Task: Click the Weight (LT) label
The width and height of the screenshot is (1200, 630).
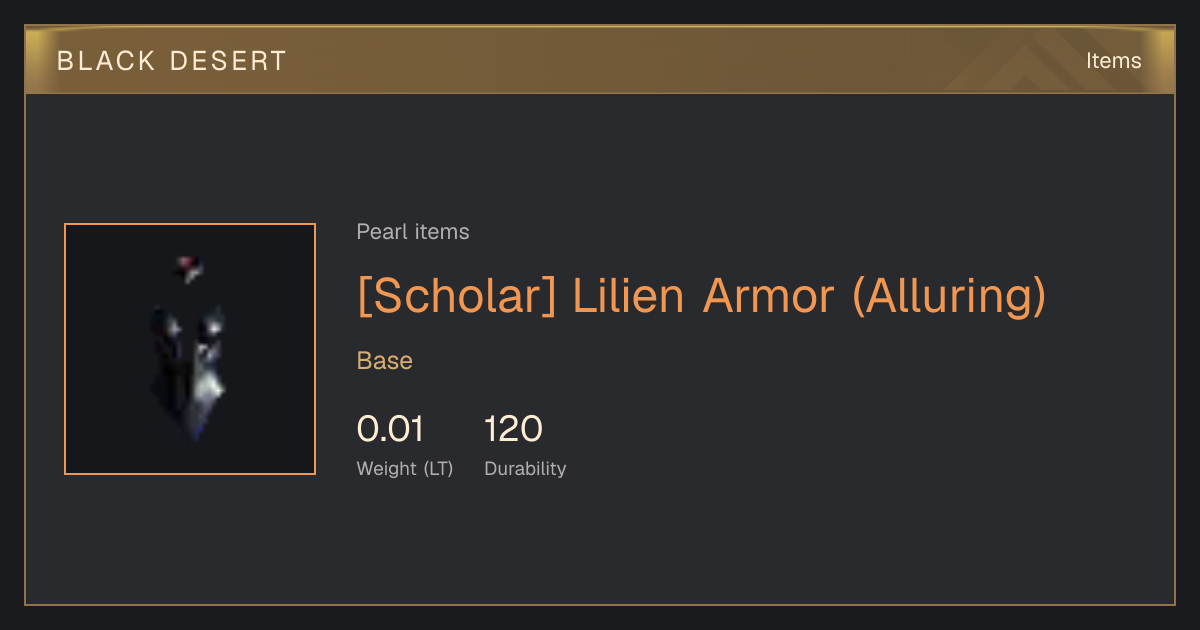Action: click(405, 469)
